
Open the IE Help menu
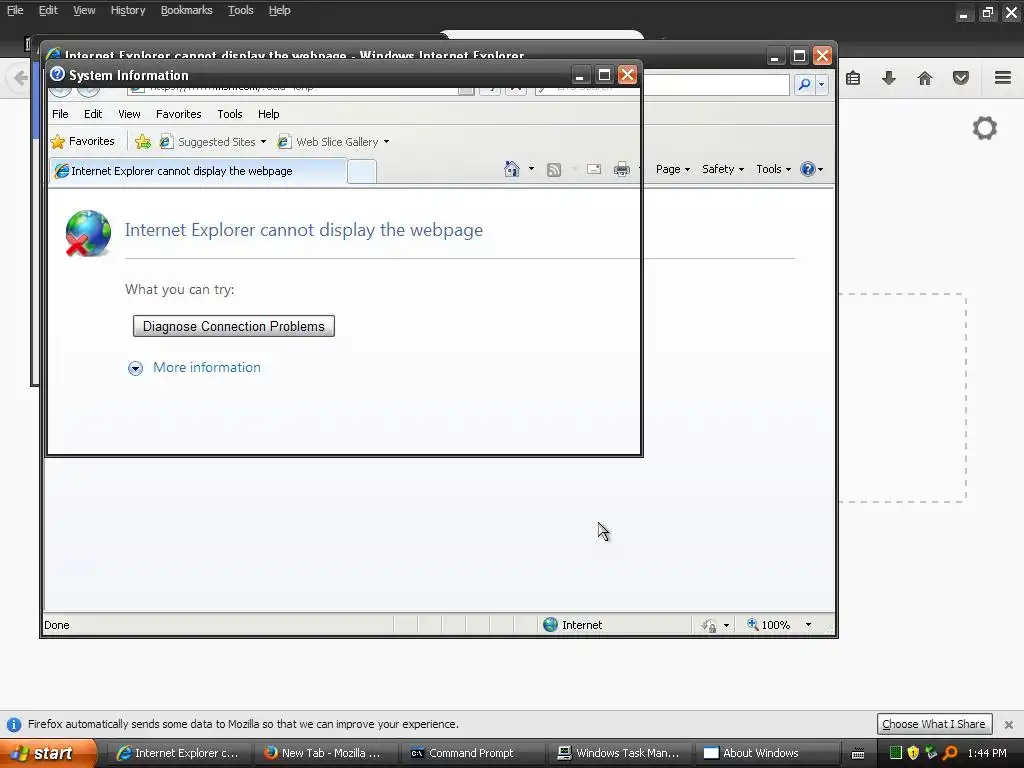[268, 114]
